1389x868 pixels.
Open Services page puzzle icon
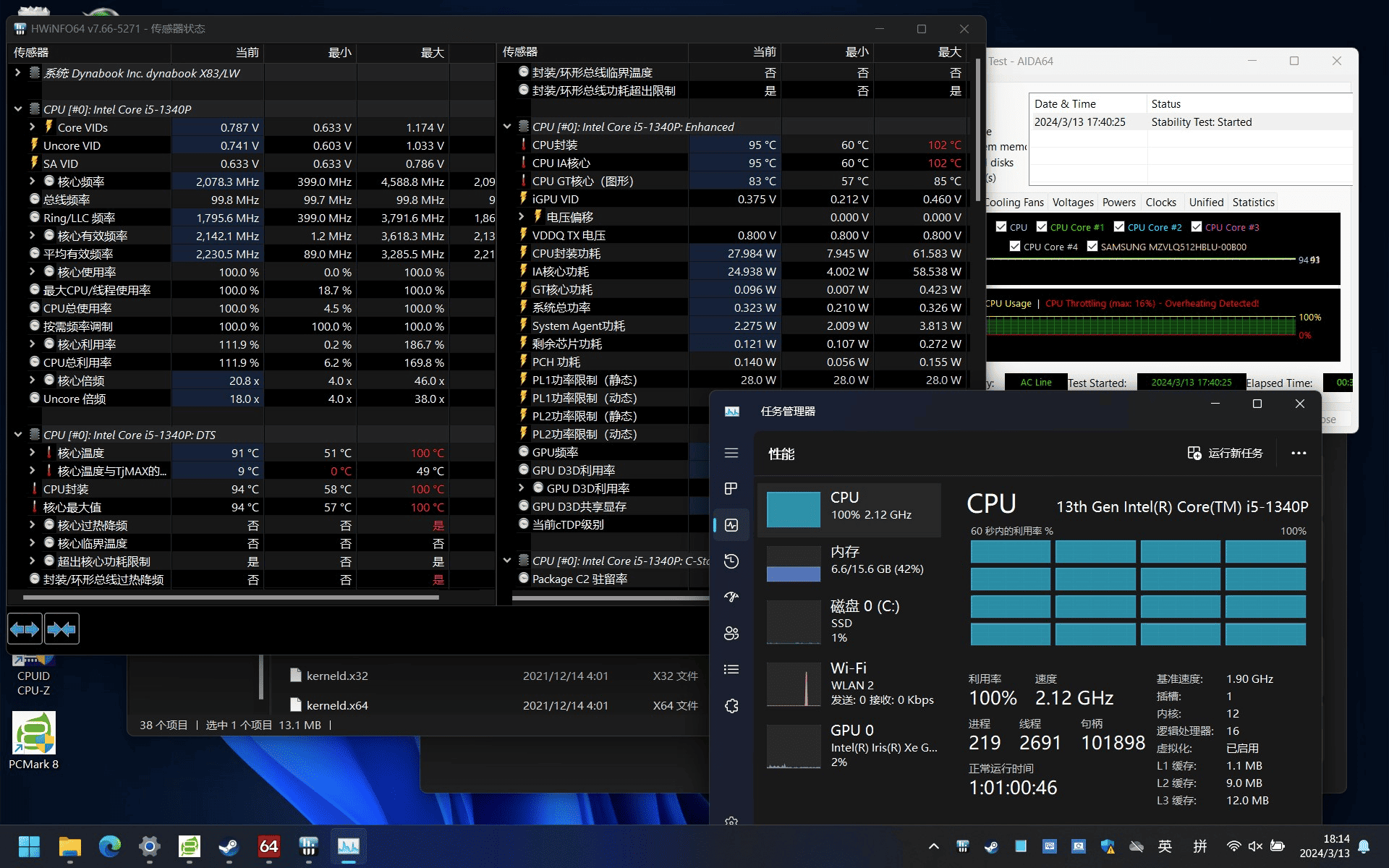coord(731,706)
